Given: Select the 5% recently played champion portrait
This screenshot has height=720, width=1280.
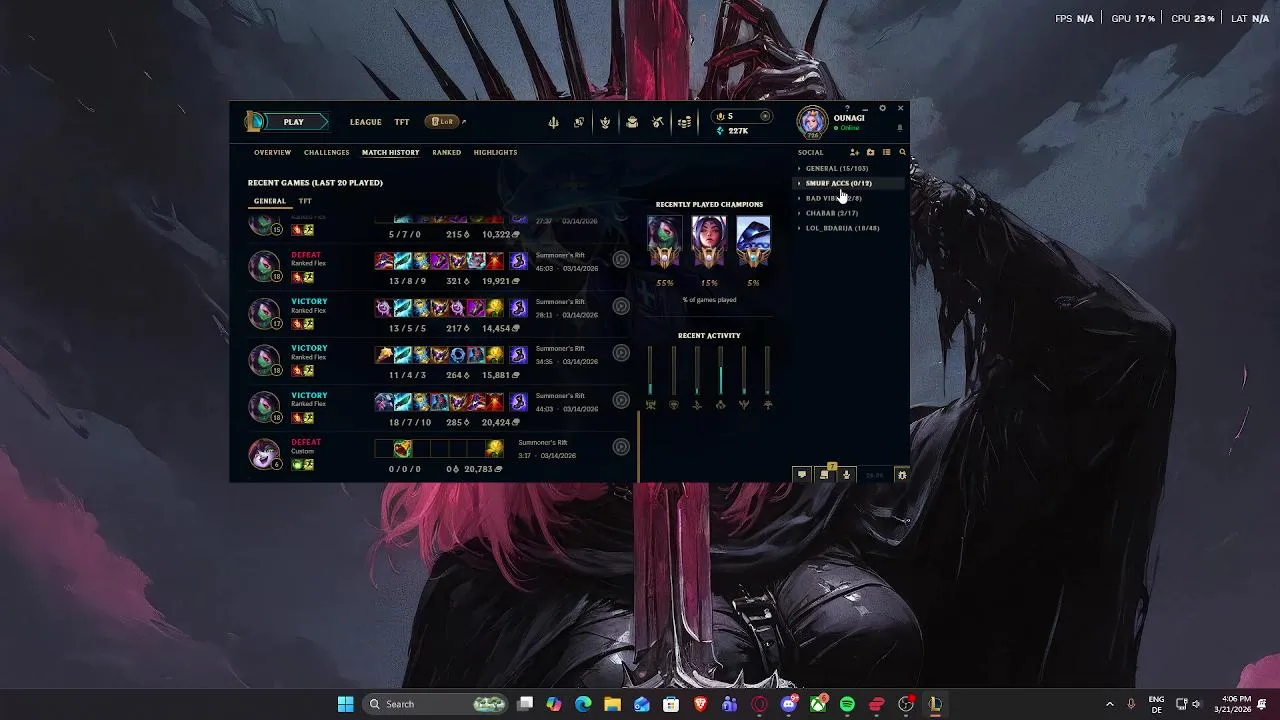Looking at the screenshot, I should 753,242.
